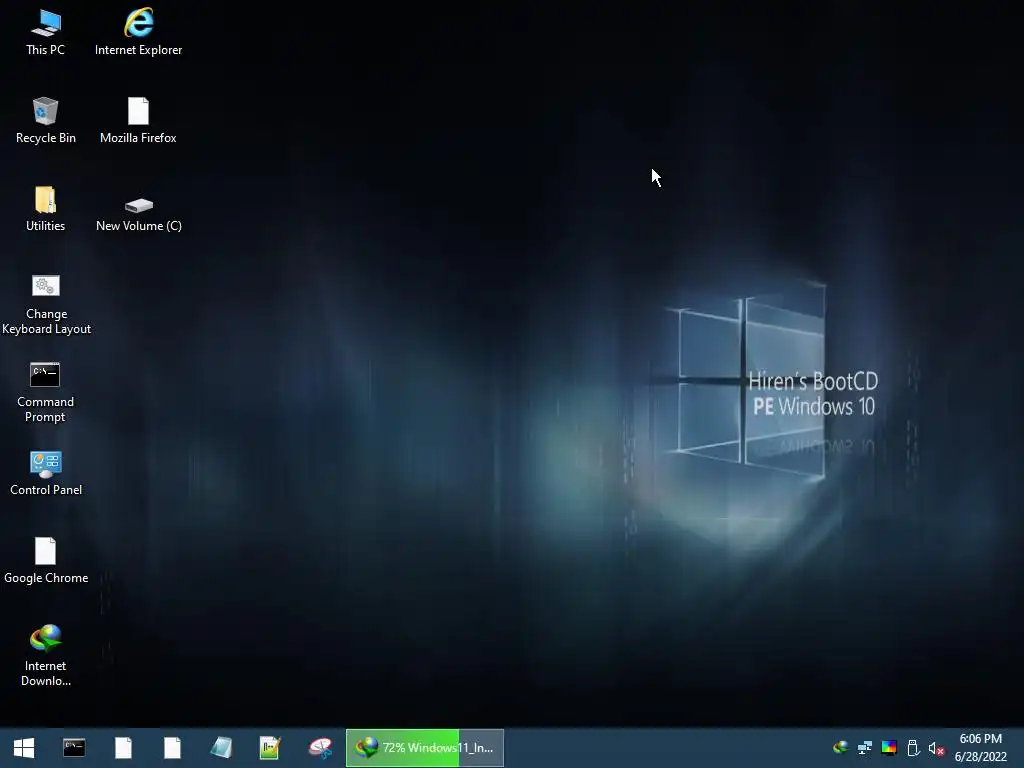Click the colorful display tray icon
Viewport: 1024px width, 768px height.
[x=889, y=747]
